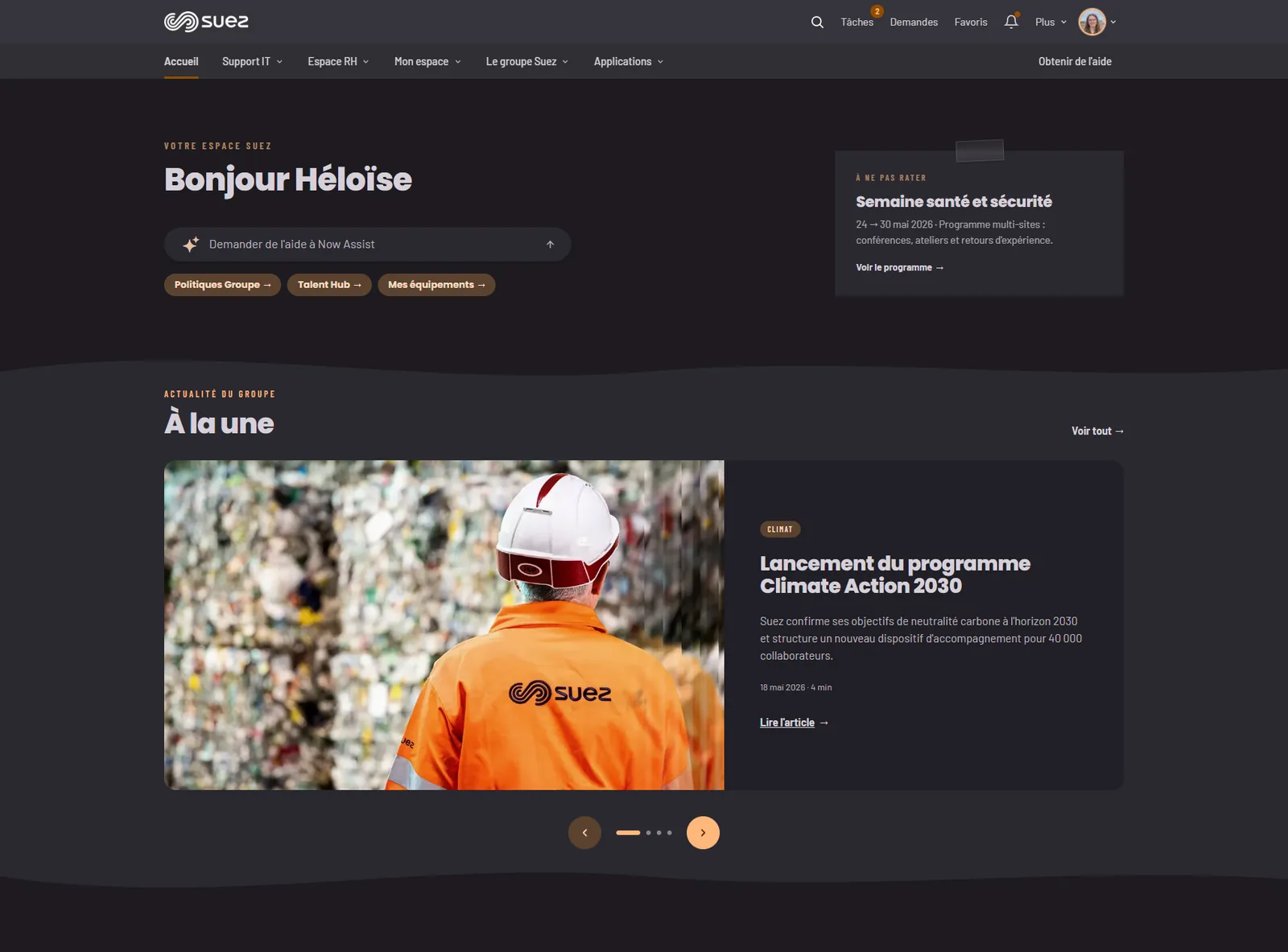Click the CLIMAT category tag
The width and height of the screenshot is (1288, 952).
point(780,530)
